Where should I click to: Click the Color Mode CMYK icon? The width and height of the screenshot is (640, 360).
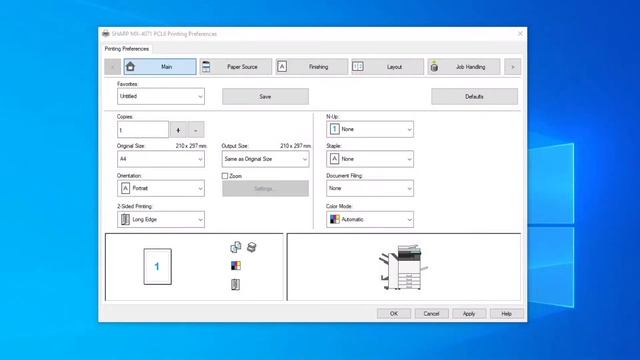tap(335, 219)
